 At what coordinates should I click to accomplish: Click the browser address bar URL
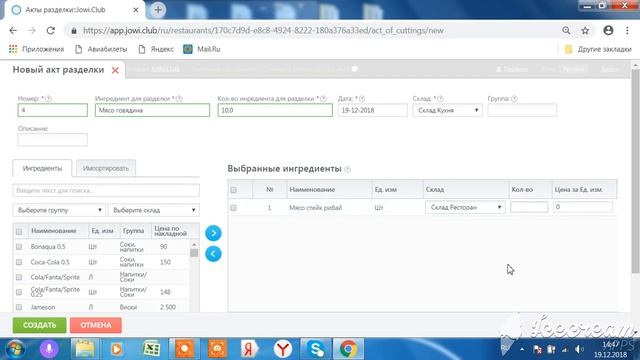pyautogui.click(x=263, y=31)
